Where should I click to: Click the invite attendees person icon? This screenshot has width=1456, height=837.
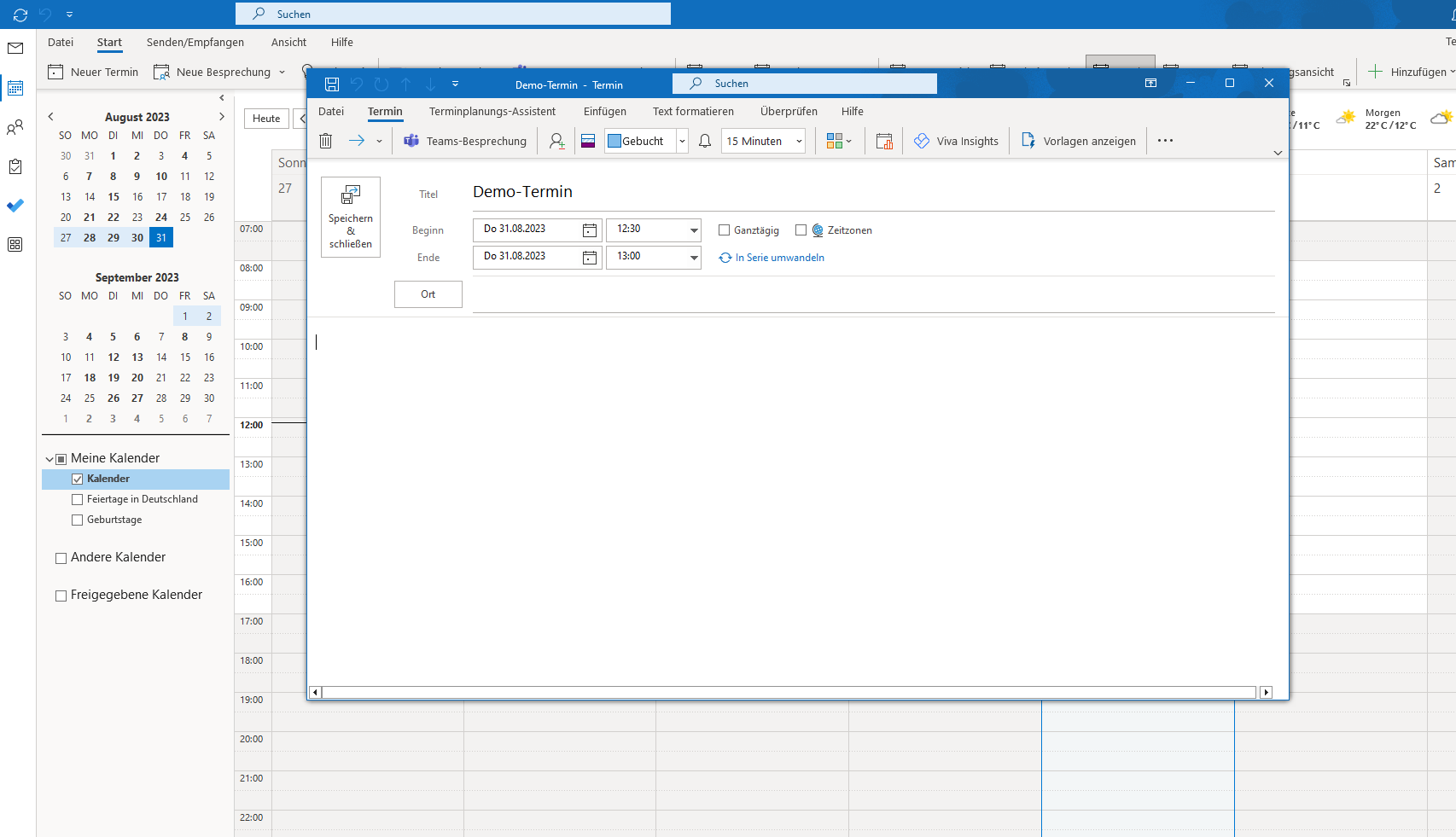556,141
